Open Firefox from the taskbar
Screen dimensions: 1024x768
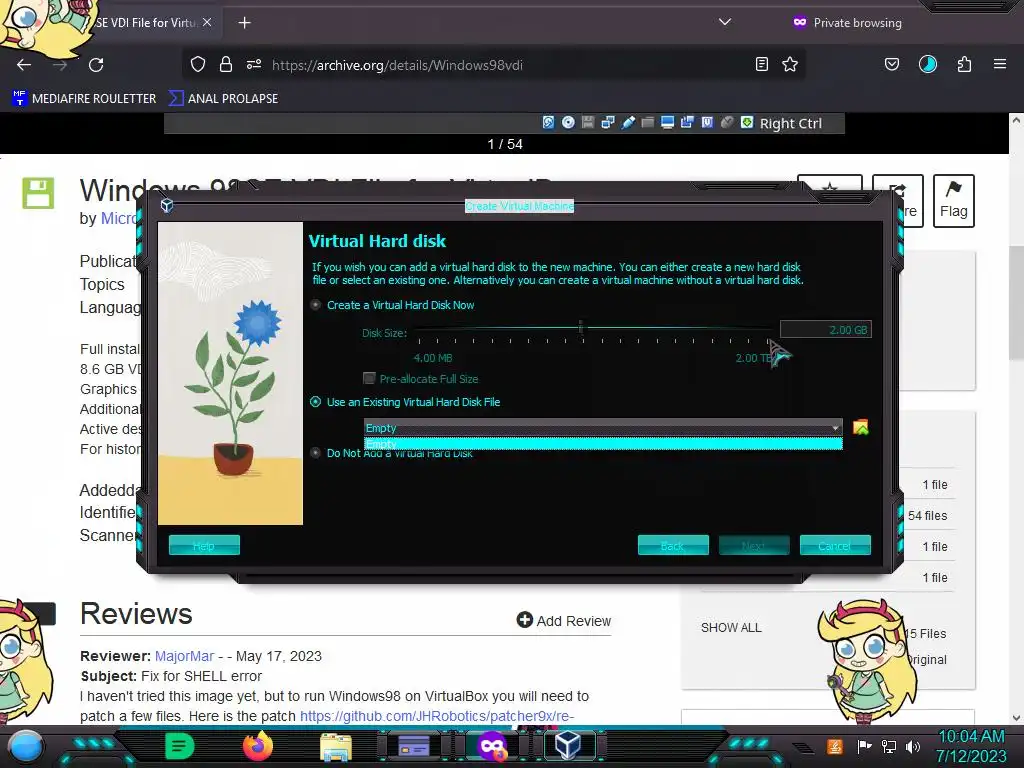pyautogui.click(x=257, y=746)
